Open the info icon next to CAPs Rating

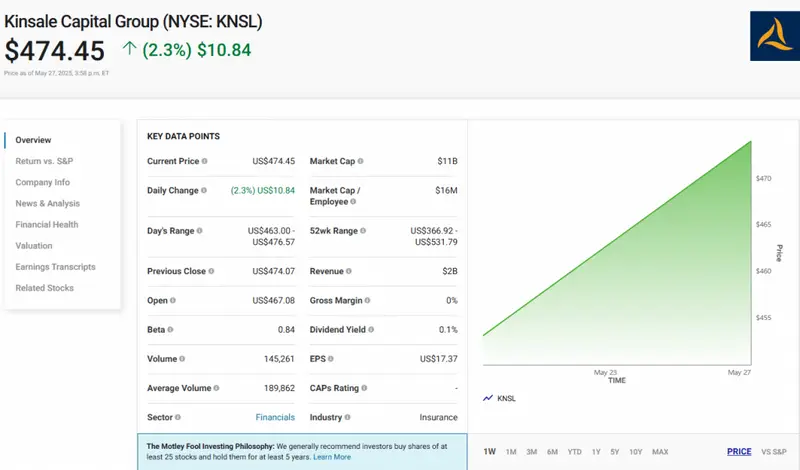point(364,388)
